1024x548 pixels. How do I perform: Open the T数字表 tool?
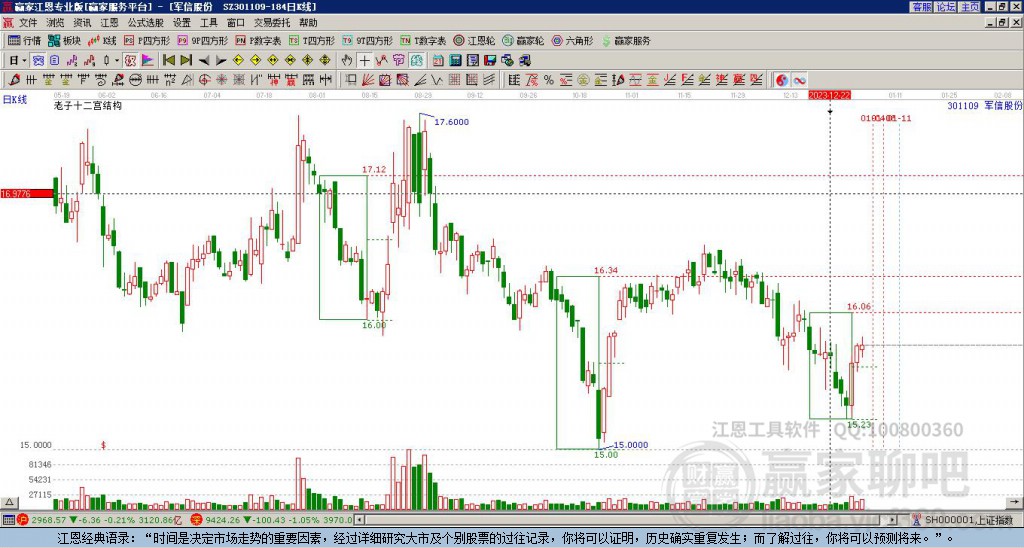[x=424, y=40]
